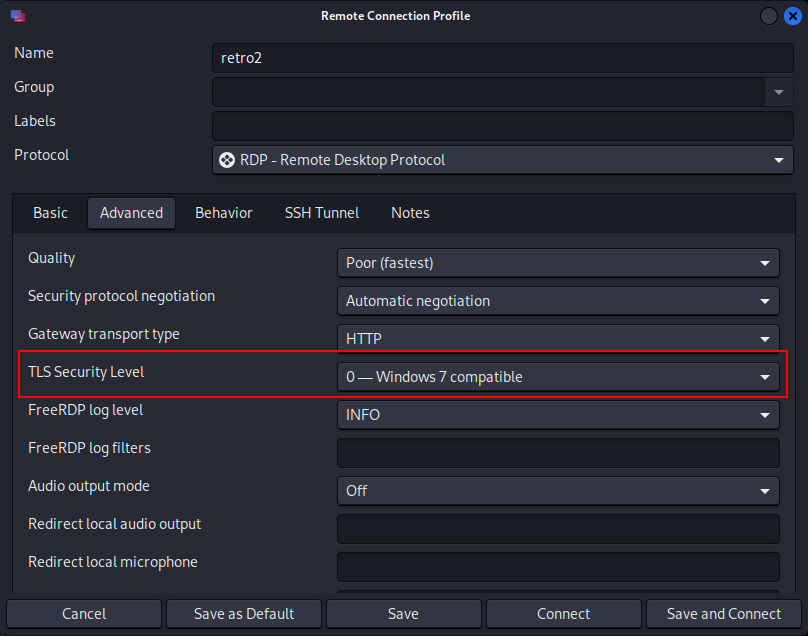Viewport: 808px width, 636px height.
Task: Change Security protocol negotiation setting
Action: (x=558, y=301)
